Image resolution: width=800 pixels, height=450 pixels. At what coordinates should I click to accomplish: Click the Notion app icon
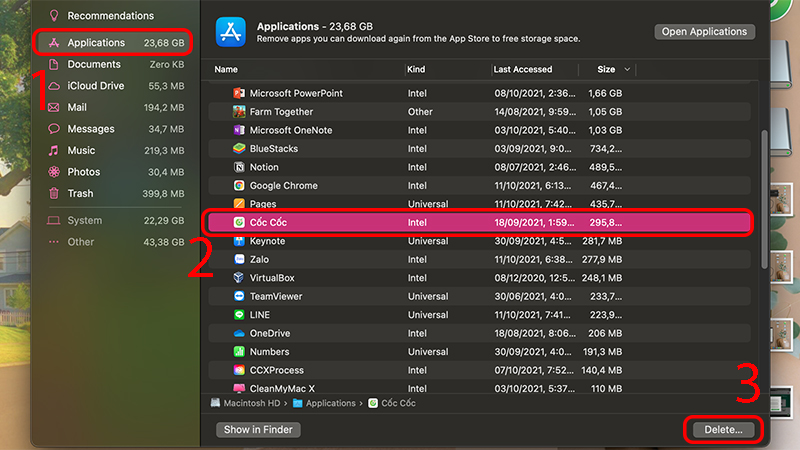click(239, 167)
